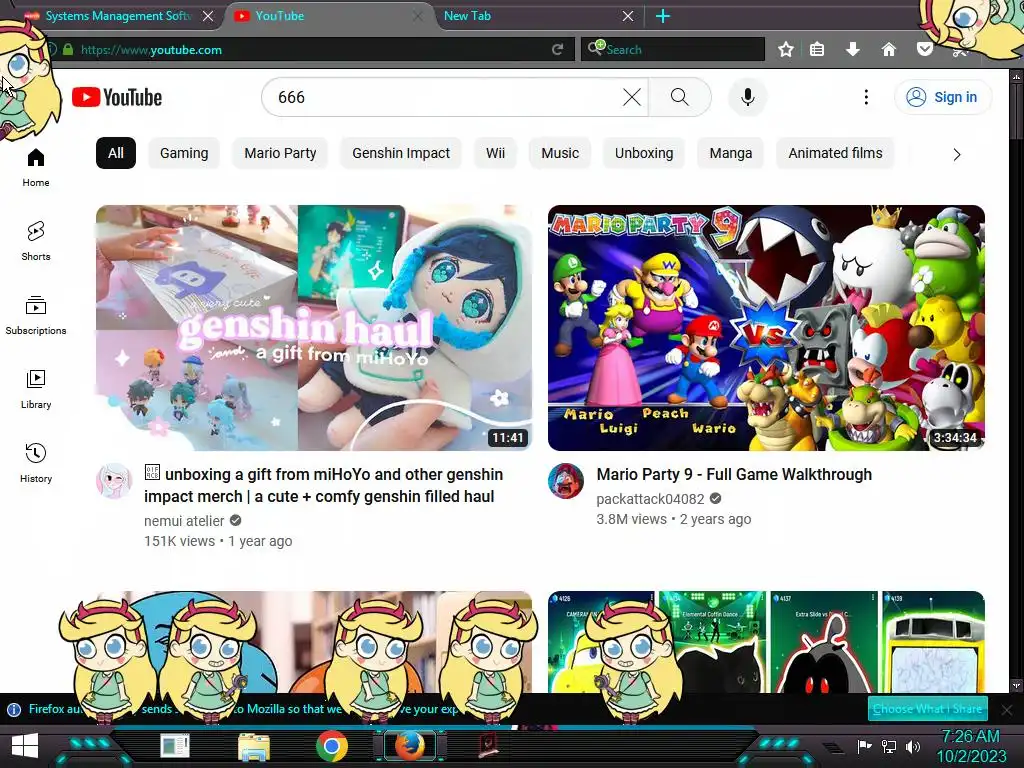The height and width of the screenshot is (768, 1024).
Task: Click the Firefox Search box
Action: click(673, 50)
